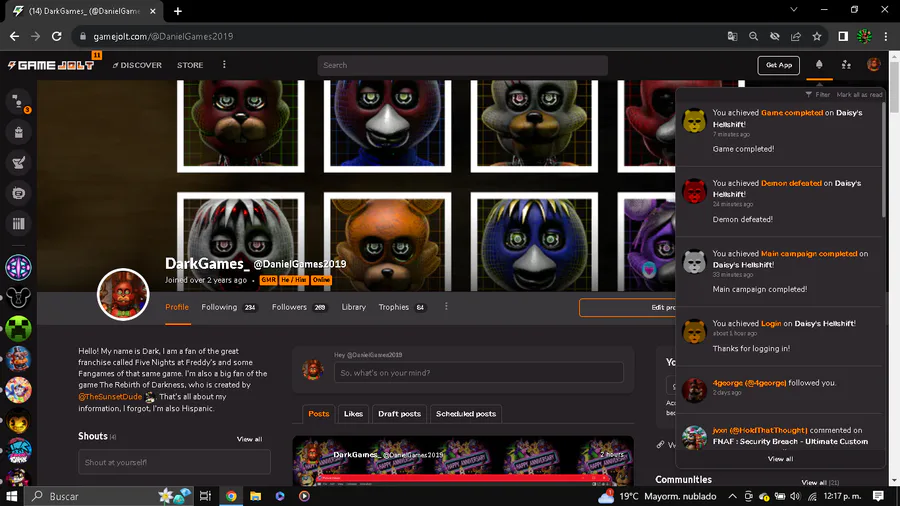Go back to previous page
Screen dimensions: 900x506
(x=14, y=36)
